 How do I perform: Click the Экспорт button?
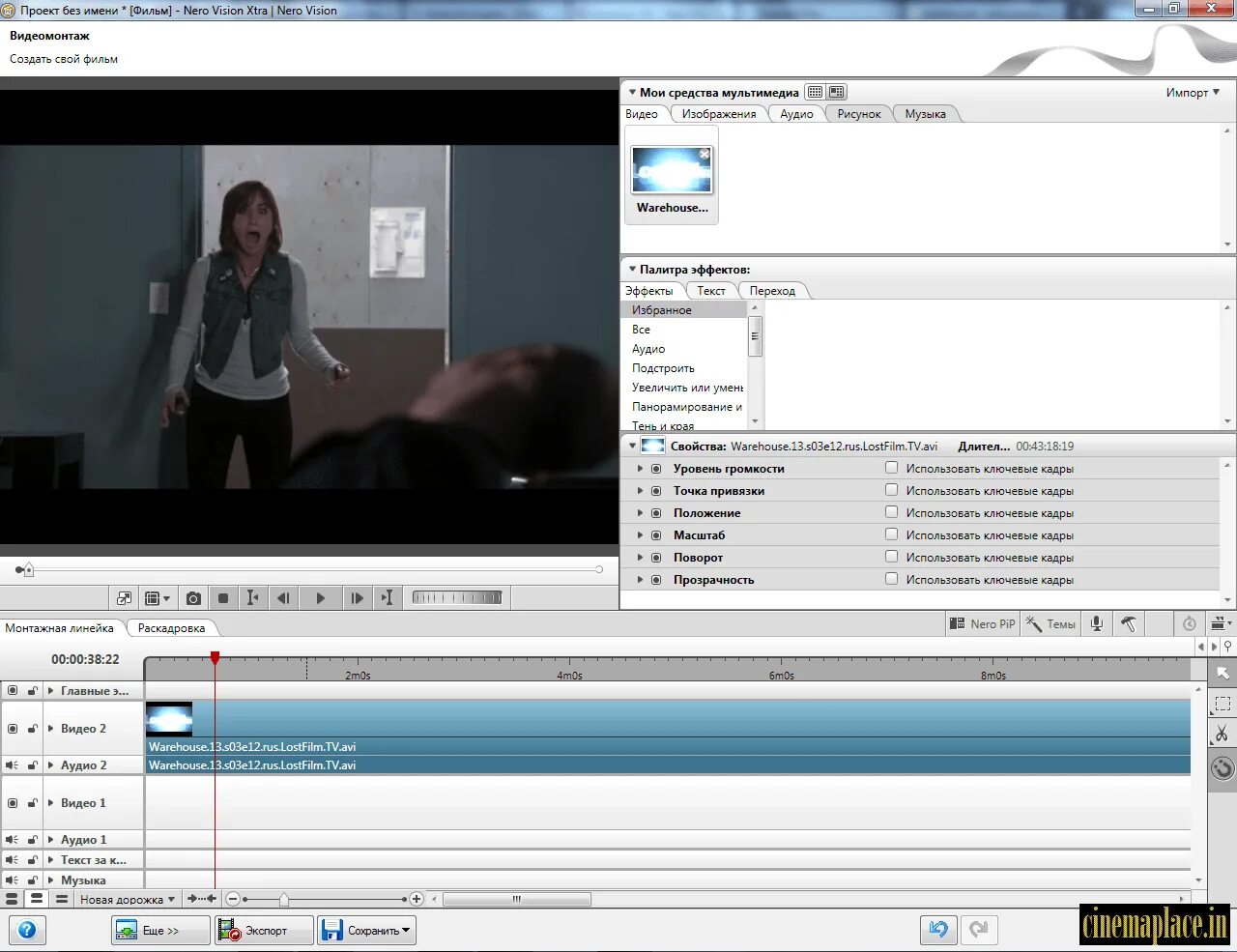coord(264,931)
